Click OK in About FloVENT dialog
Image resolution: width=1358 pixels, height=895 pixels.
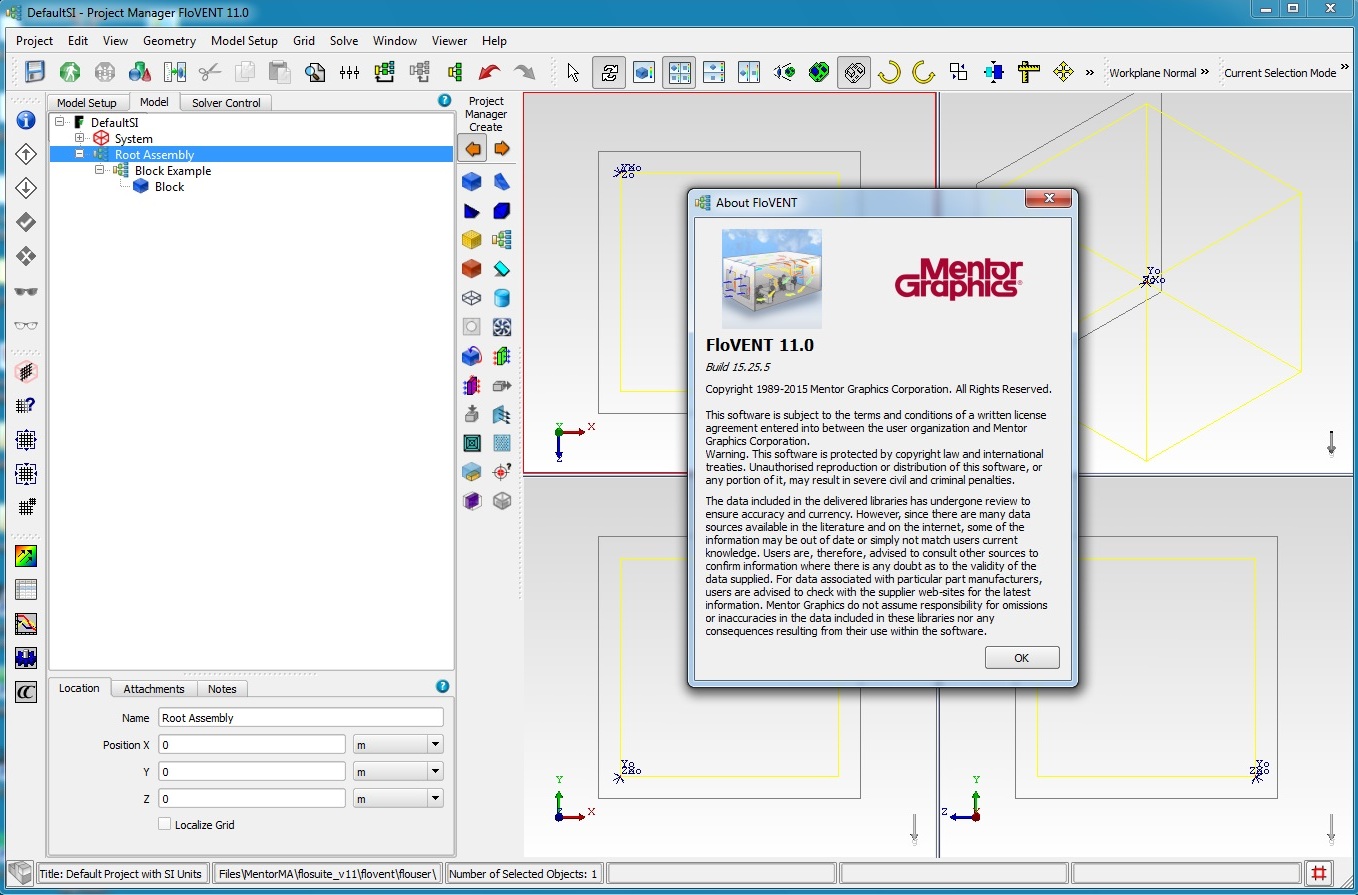pyautogui.click(x=1021, y=657)
